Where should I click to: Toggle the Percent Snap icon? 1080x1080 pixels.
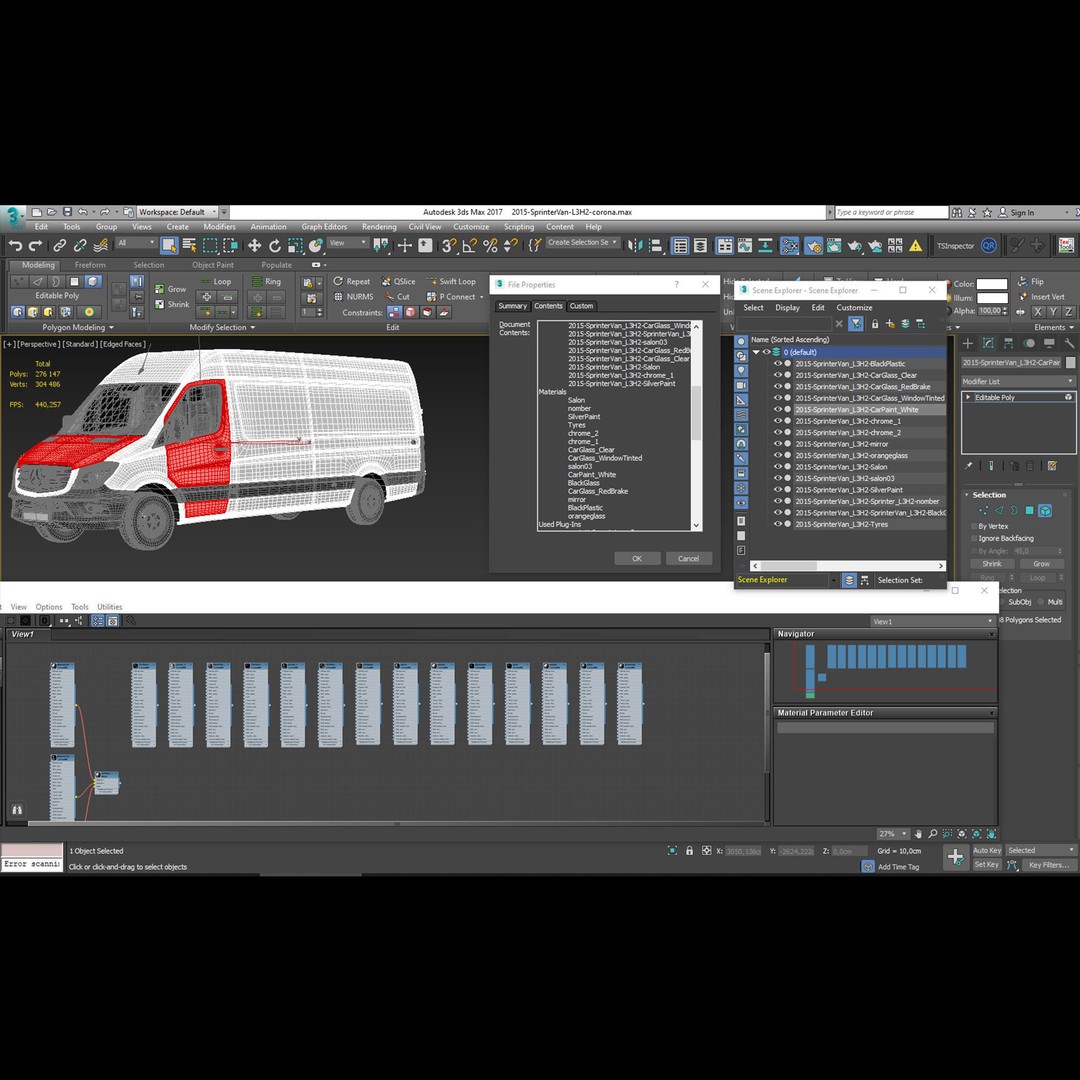coord(490,245)
